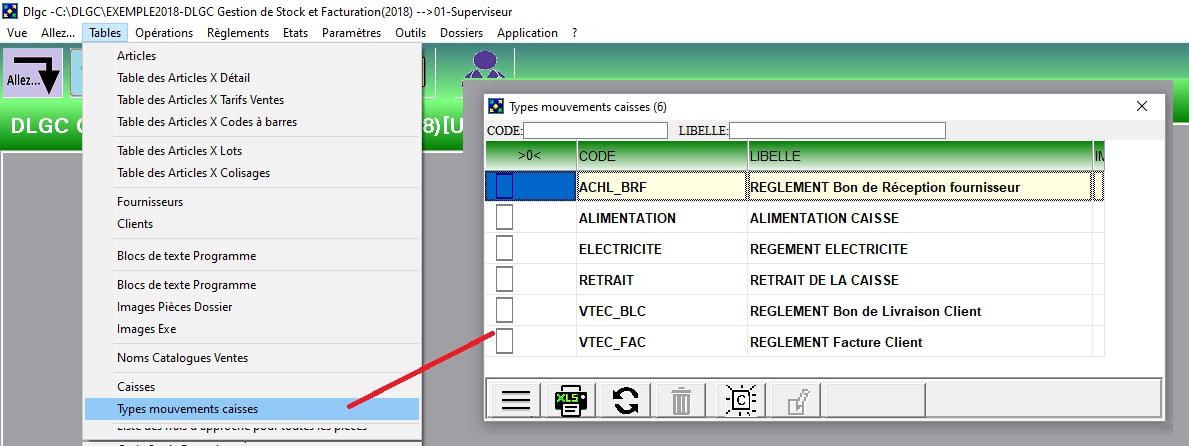
Task: Refresh the list with the circular arrows icon
Action: (626, 400)
